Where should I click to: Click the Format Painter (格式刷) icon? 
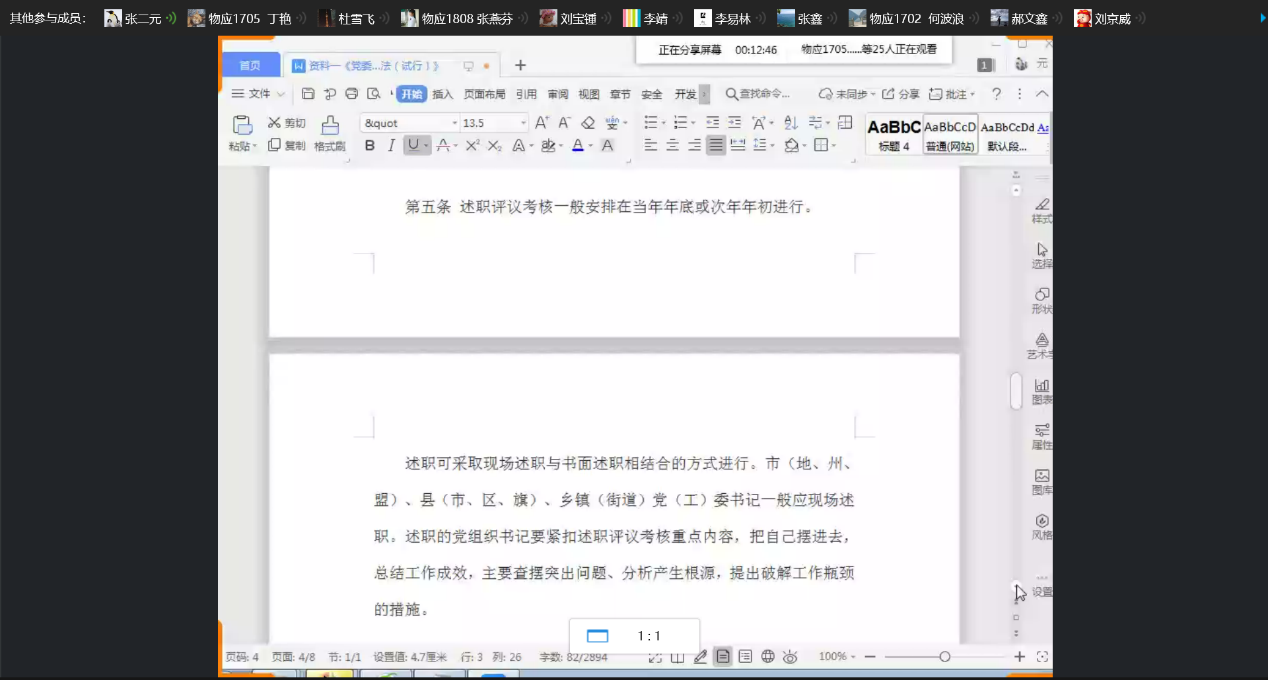coord(329,126)
